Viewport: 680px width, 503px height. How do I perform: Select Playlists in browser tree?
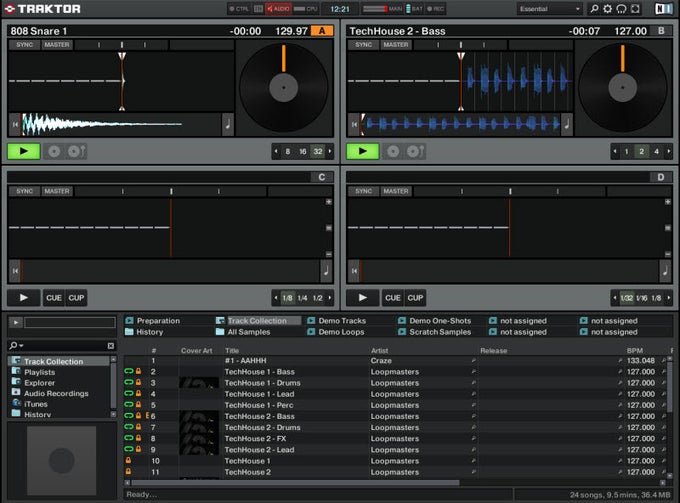39,372
